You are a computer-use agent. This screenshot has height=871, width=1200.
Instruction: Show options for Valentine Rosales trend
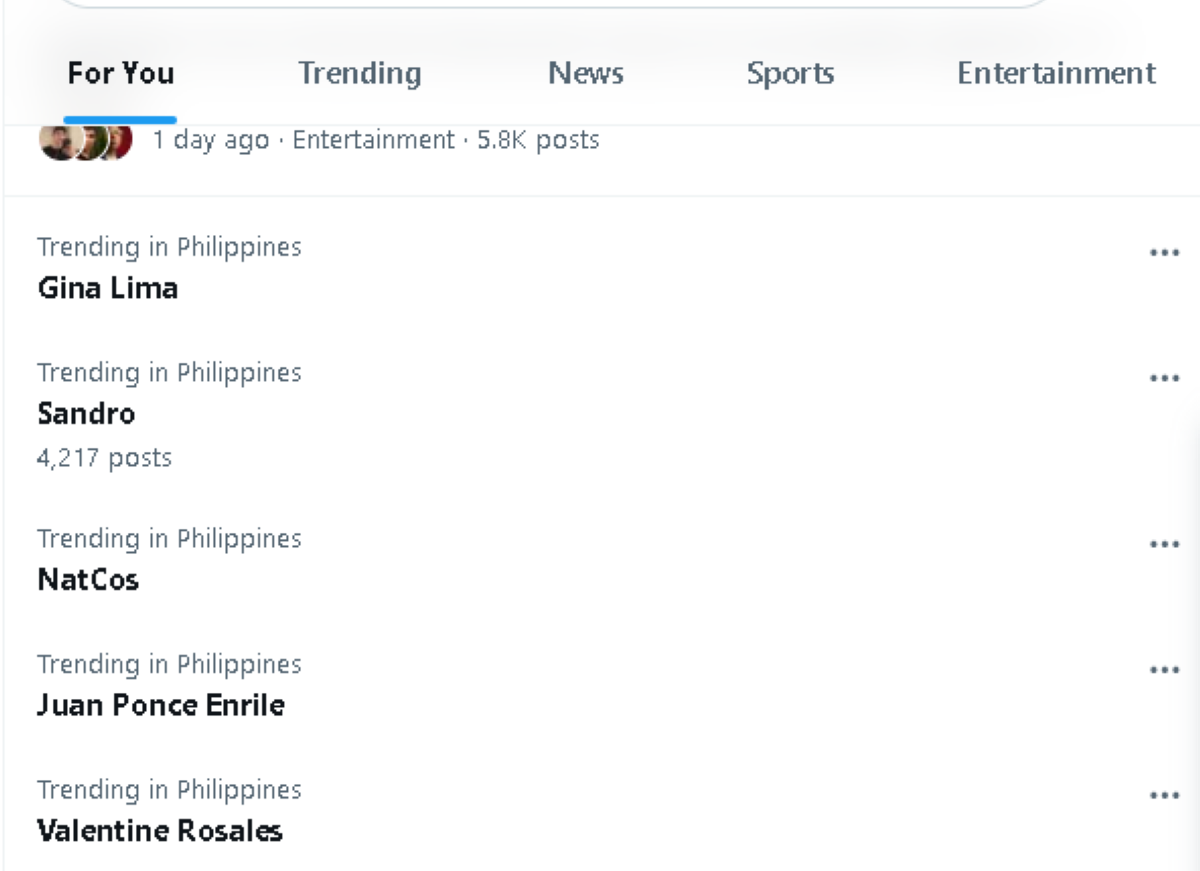coord(1164,796)
